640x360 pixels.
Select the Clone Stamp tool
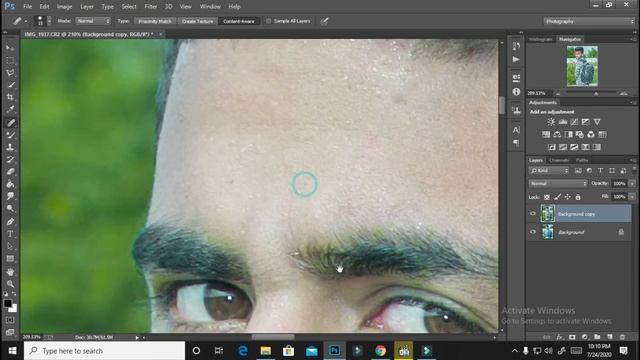tap(10, 147)
